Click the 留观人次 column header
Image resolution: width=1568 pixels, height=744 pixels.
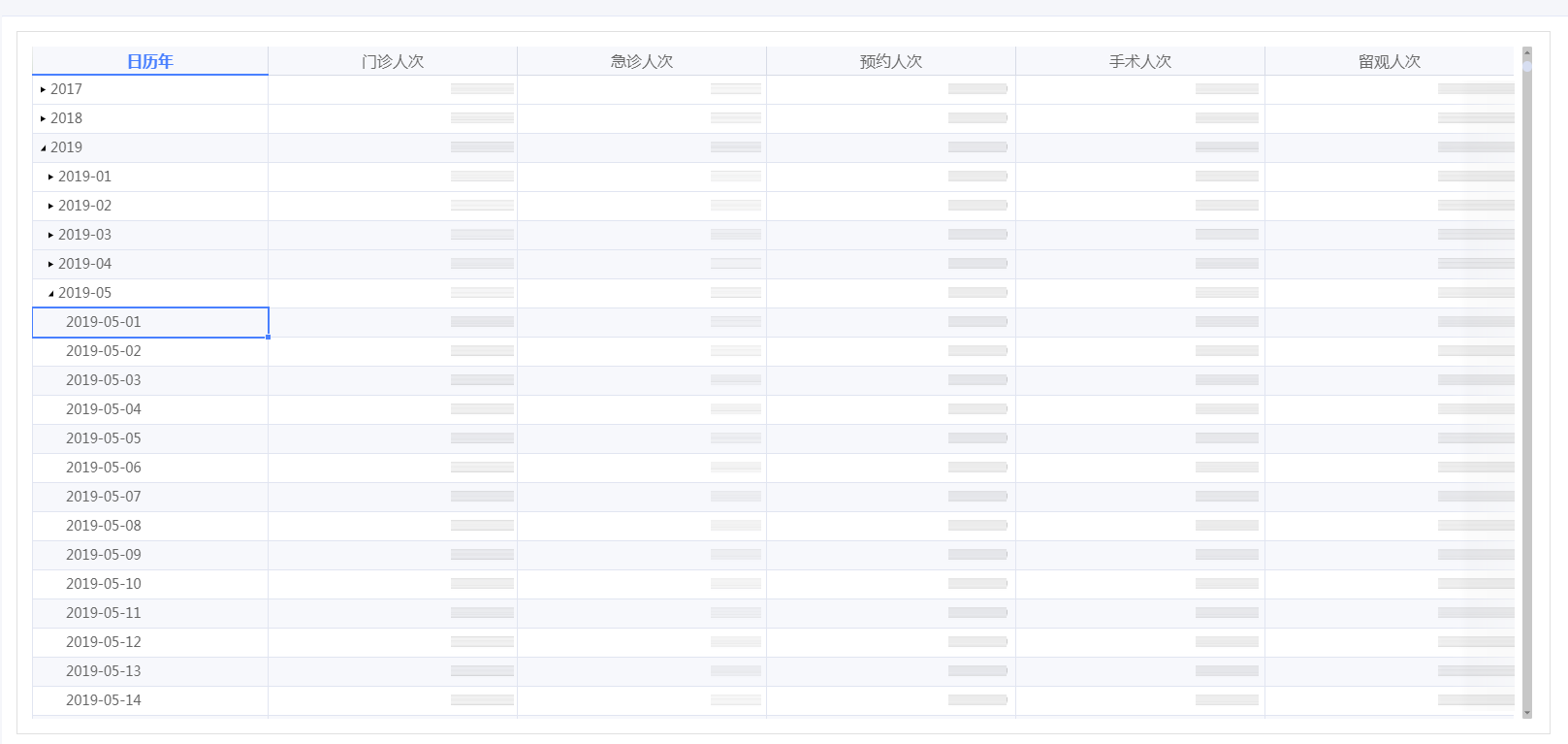click(x=1390, y=61)
